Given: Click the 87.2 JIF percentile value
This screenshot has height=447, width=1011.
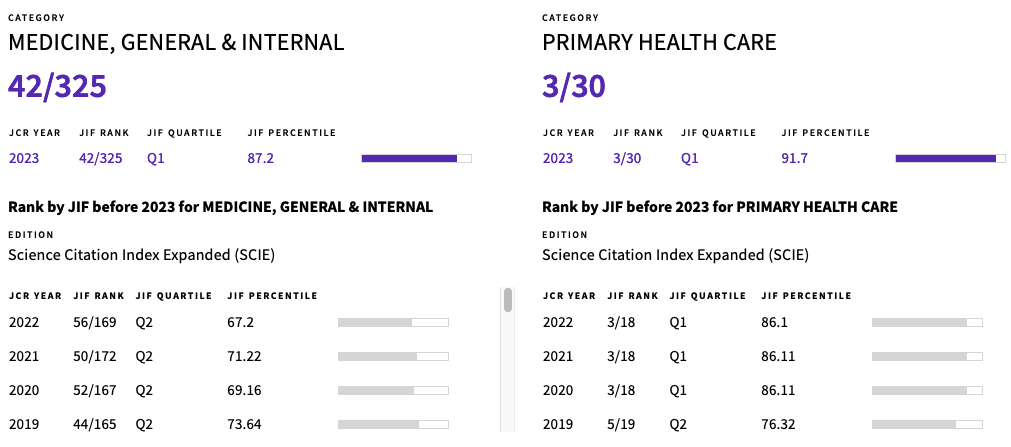Looking at the screenshot, I should (x=260, y=158).
